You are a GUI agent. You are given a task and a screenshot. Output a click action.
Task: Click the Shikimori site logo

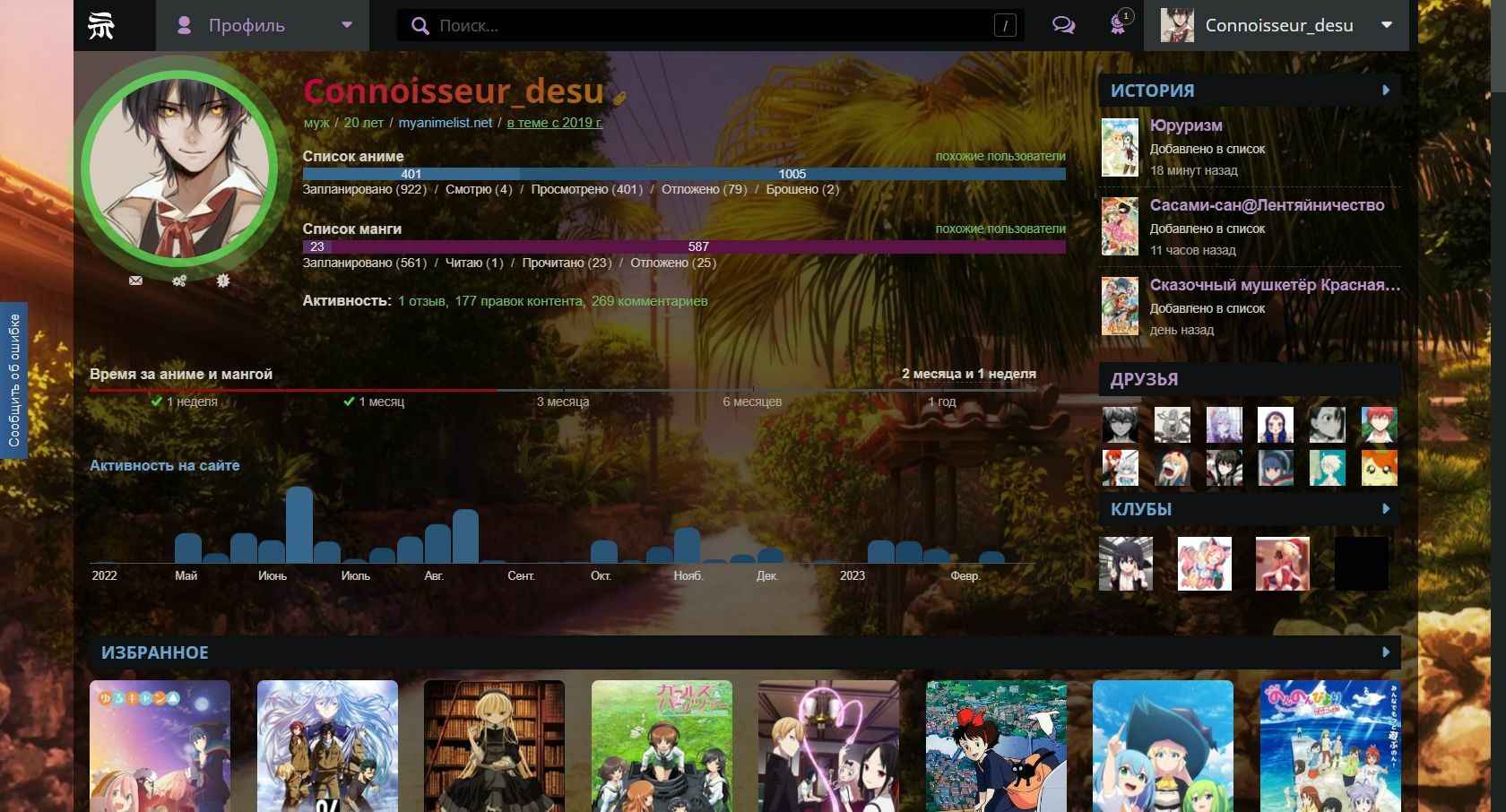[x=101, y=26]
